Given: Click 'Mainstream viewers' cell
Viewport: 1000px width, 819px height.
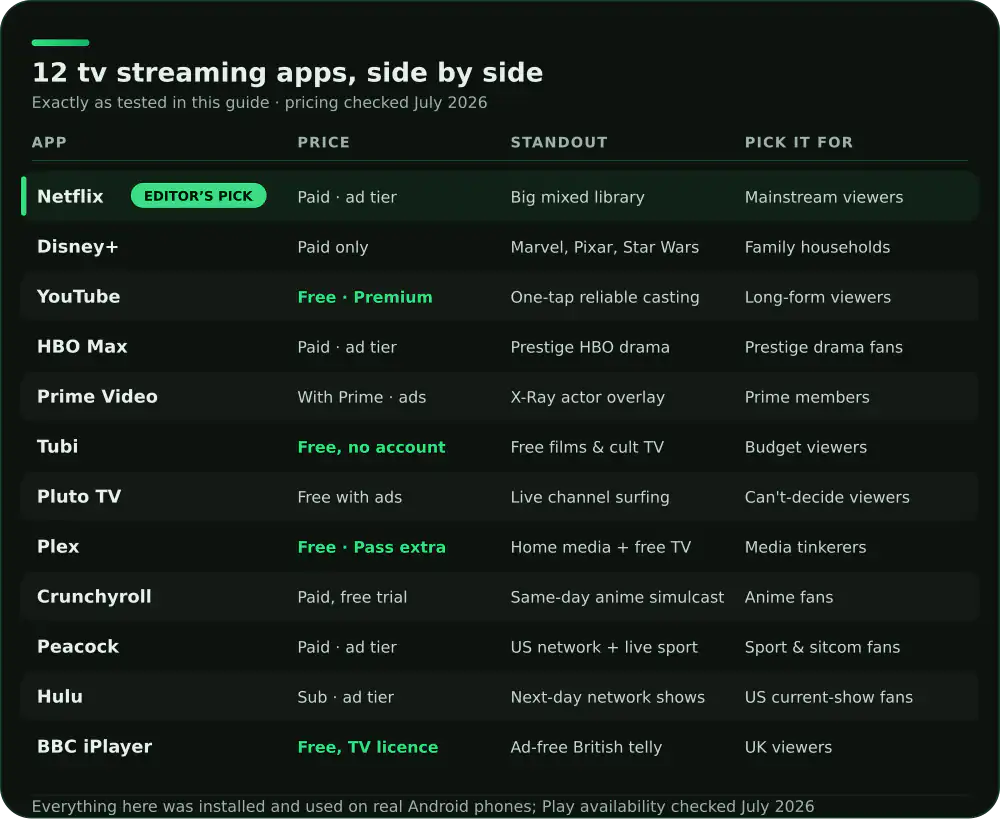Looking at the screenshot, I should coord(823,197).
